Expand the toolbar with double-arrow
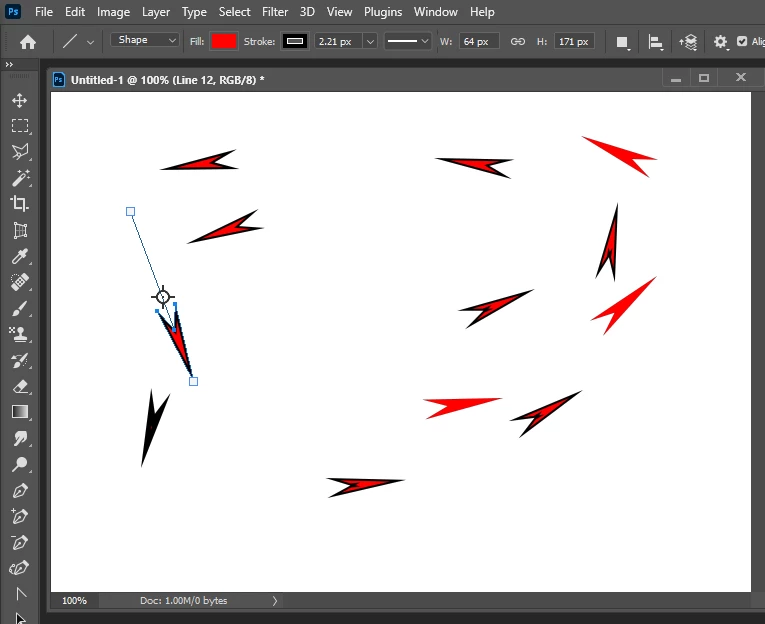 [x=9, y=64]
